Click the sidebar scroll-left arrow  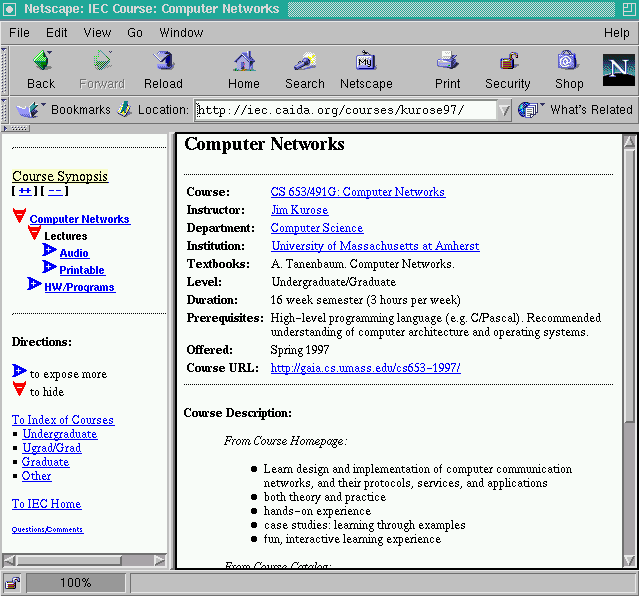[x=9, y=561]
